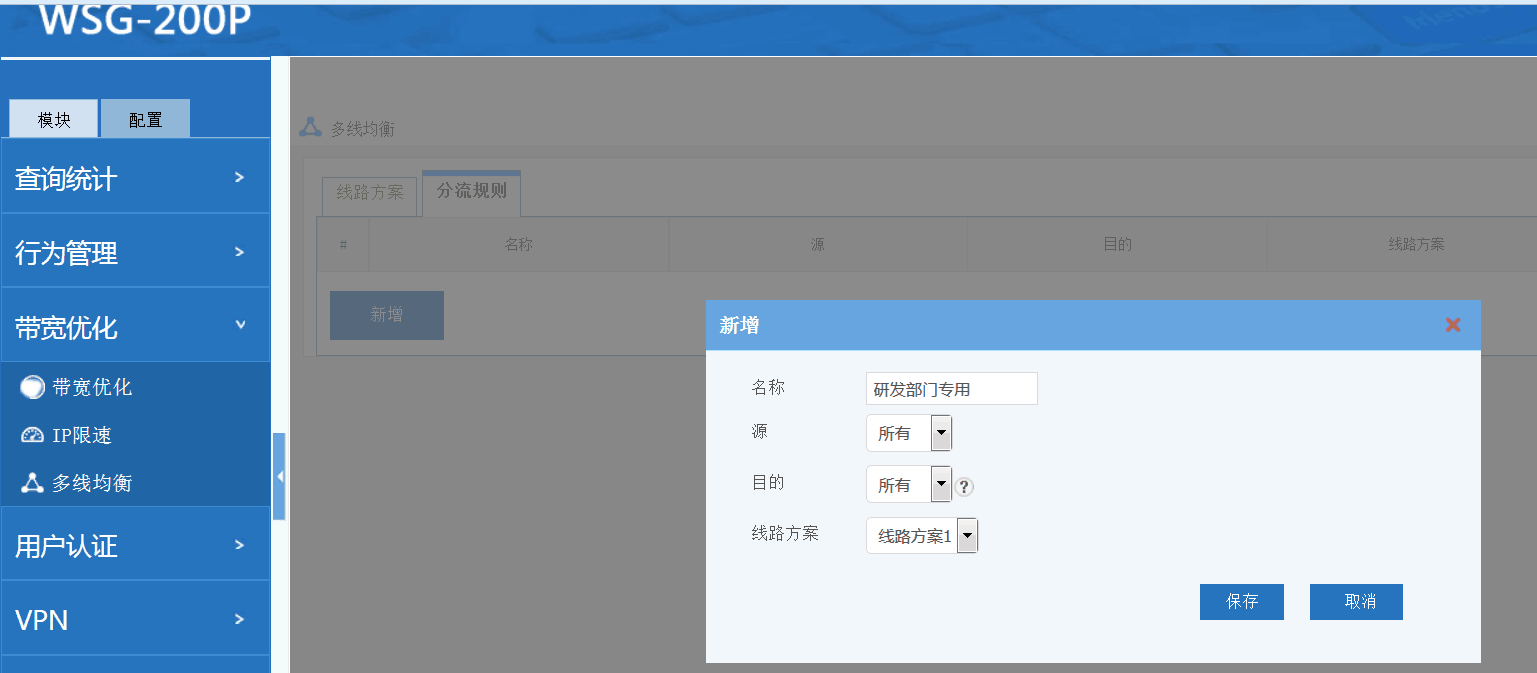Switch to the 模块 tab
Image resolution: width=1537 pixels, height=673 pixels.
click(x=54, y=120)
